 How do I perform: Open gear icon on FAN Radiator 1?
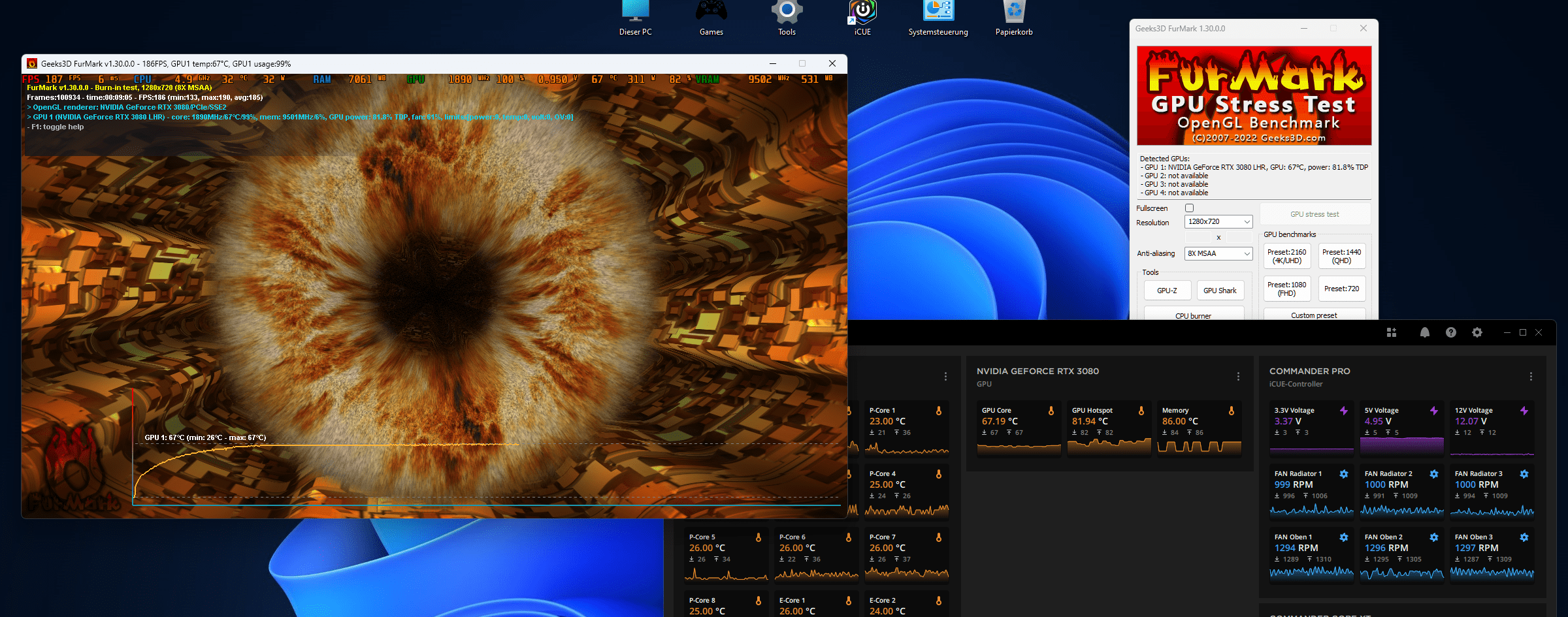[1344, 474]
